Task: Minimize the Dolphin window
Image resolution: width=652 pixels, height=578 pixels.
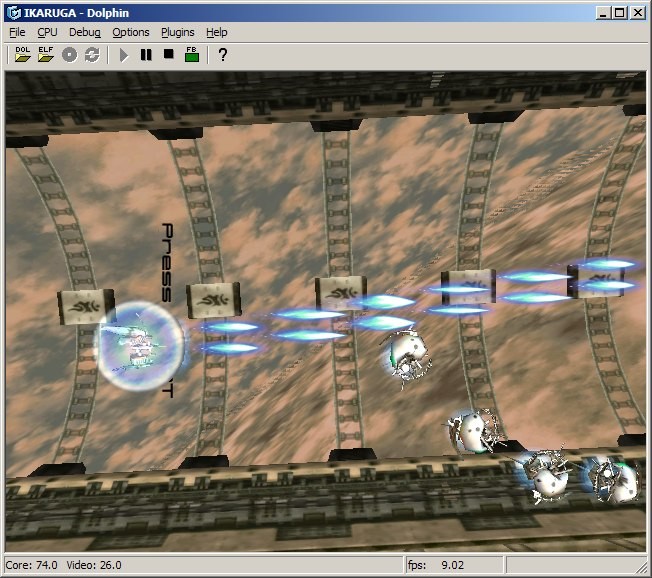Action: [x=603, y=13]
